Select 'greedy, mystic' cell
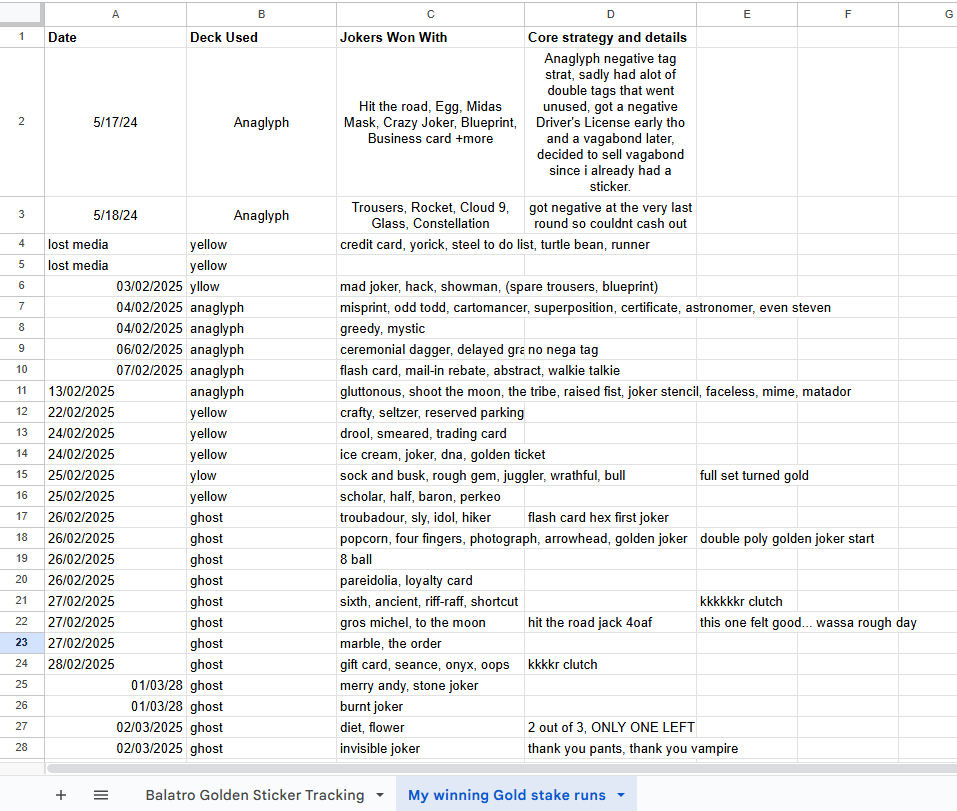Image resolution: width=957 pixels, height=811 pixels. (430, 328)
